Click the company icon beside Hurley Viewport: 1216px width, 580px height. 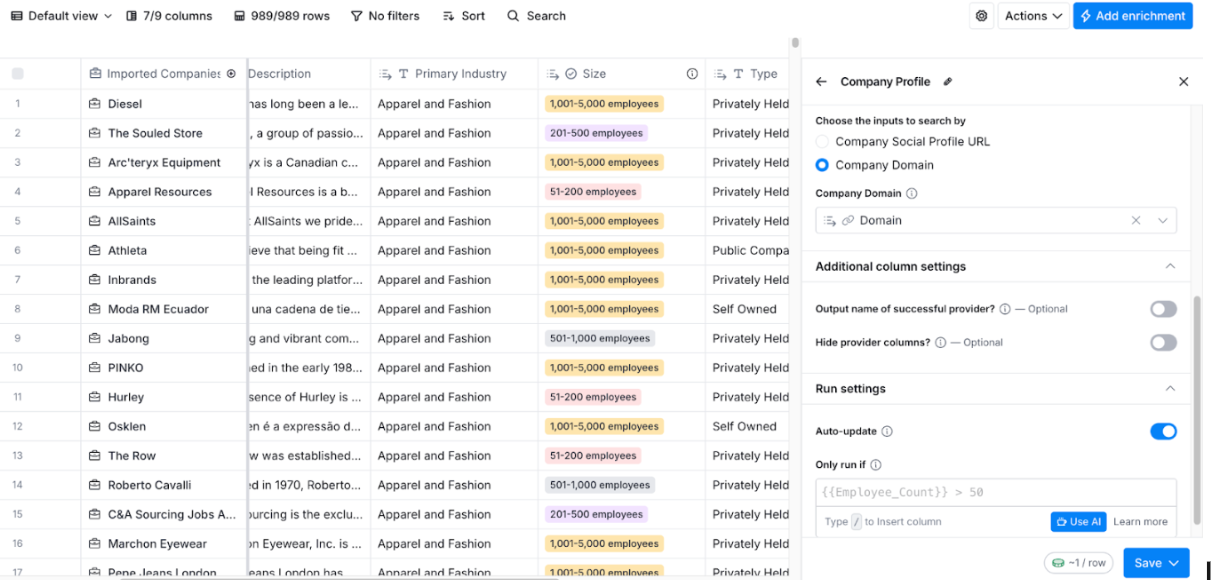(95, 397)
